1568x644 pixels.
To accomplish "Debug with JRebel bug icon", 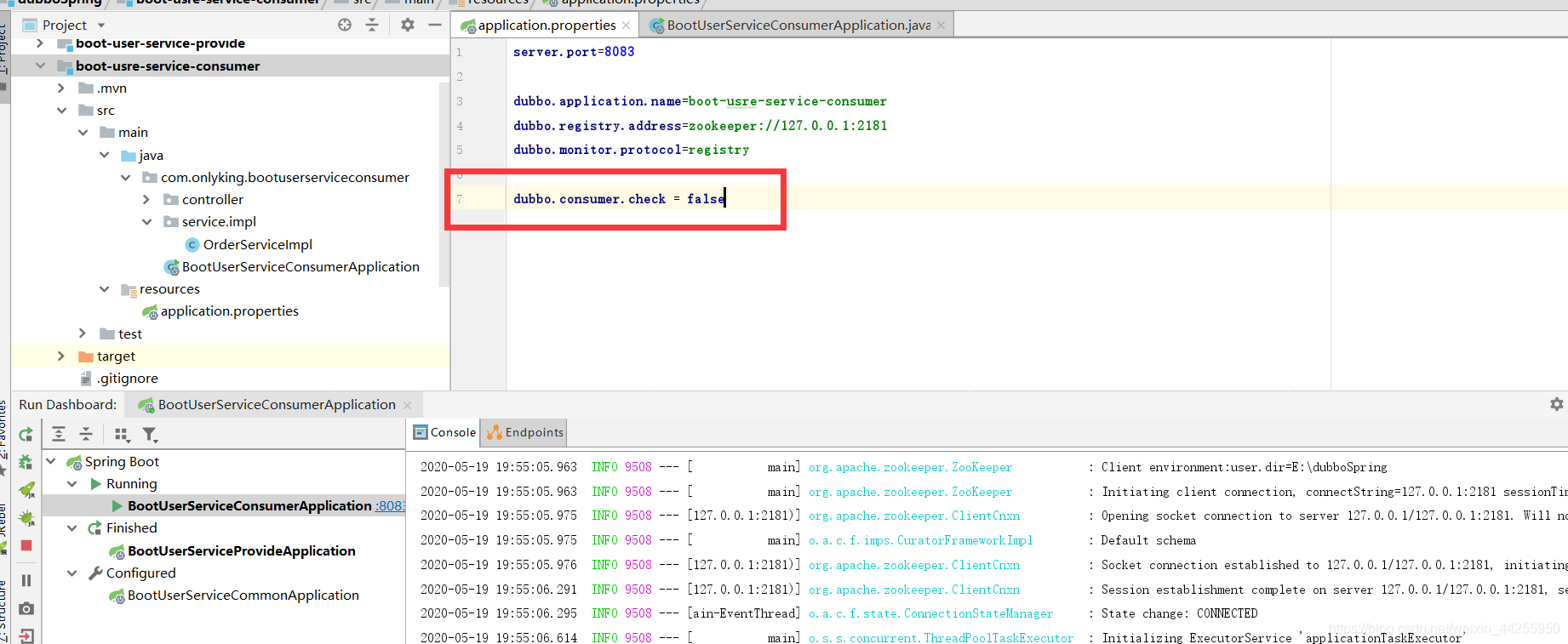I will (x=26, y=518).
